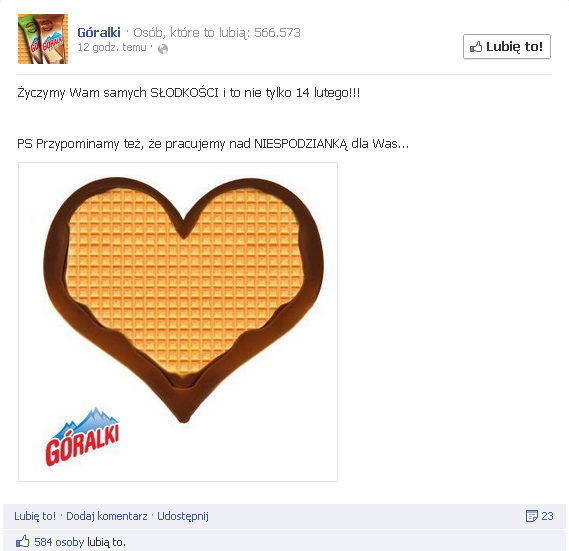Open the 23 comments count
Viewport: 569px width, 551px height.
(547, 516)
